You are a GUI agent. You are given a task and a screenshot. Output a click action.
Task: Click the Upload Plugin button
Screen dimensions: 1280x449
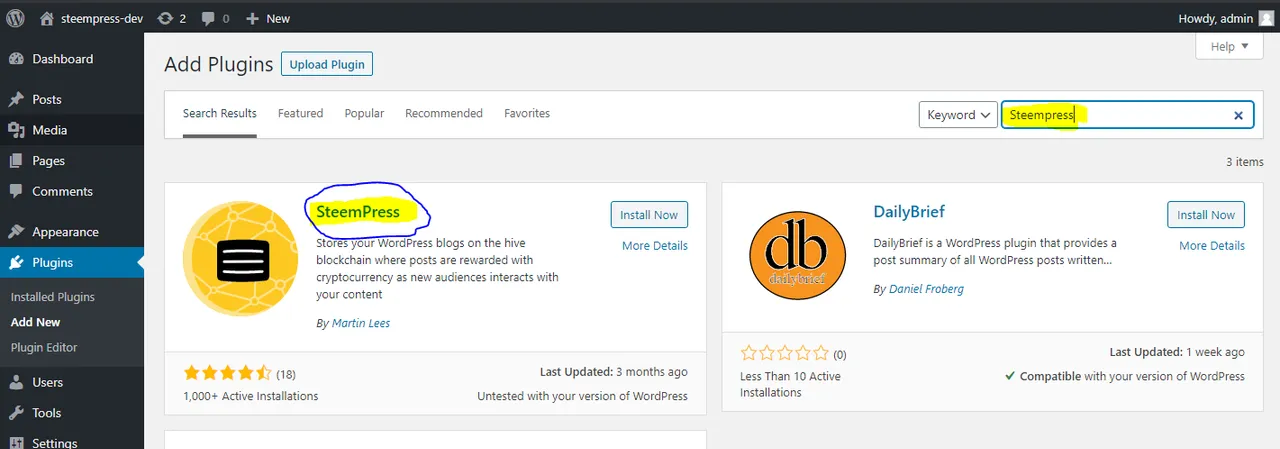[327, 64]
